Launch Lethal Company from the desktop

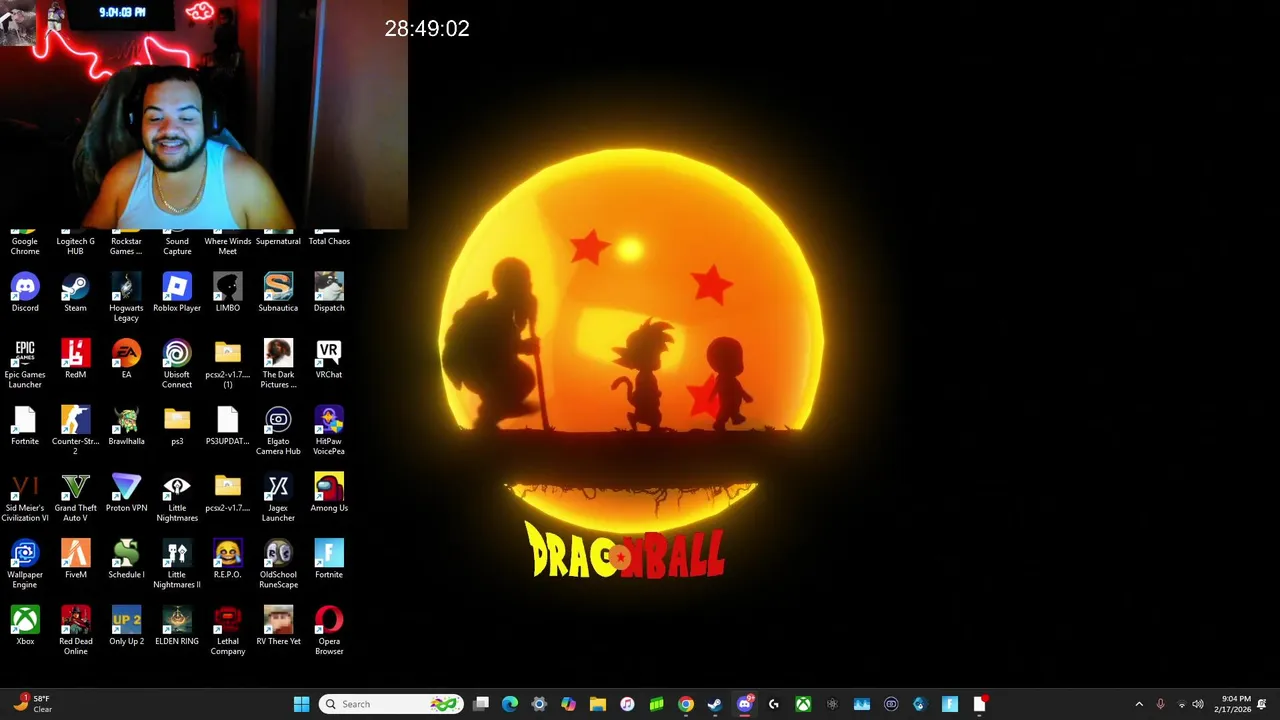click(228, 631)
